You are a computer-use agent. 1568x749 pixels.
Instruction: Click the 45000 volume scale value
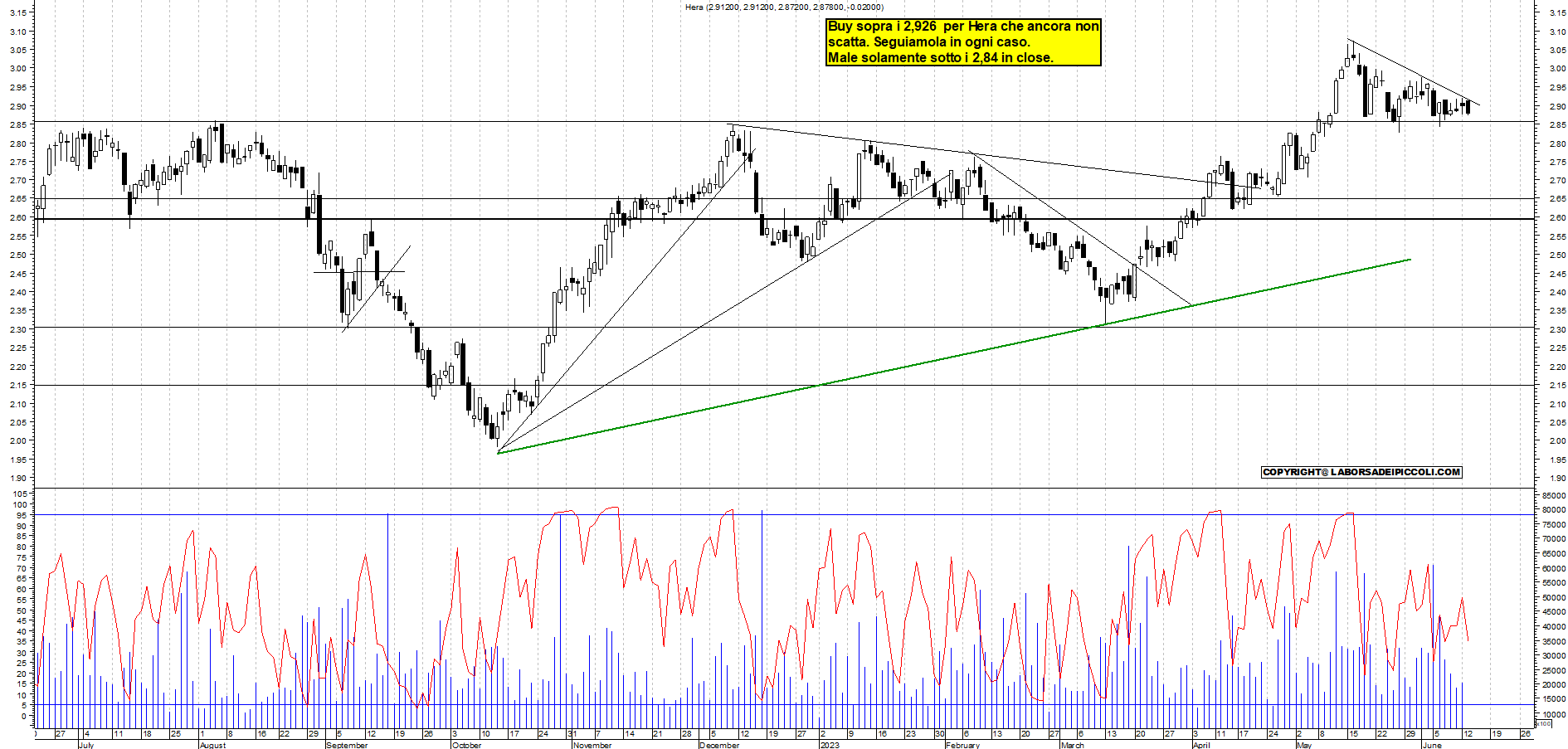click(1554, 612)
